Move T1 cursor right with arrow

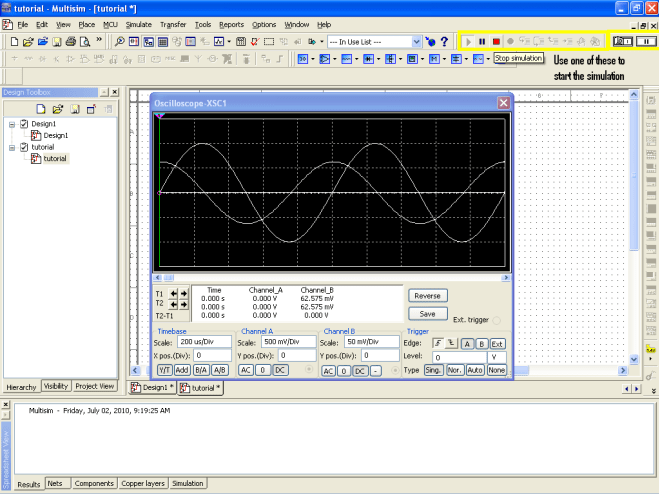click(x=184, y=293)
